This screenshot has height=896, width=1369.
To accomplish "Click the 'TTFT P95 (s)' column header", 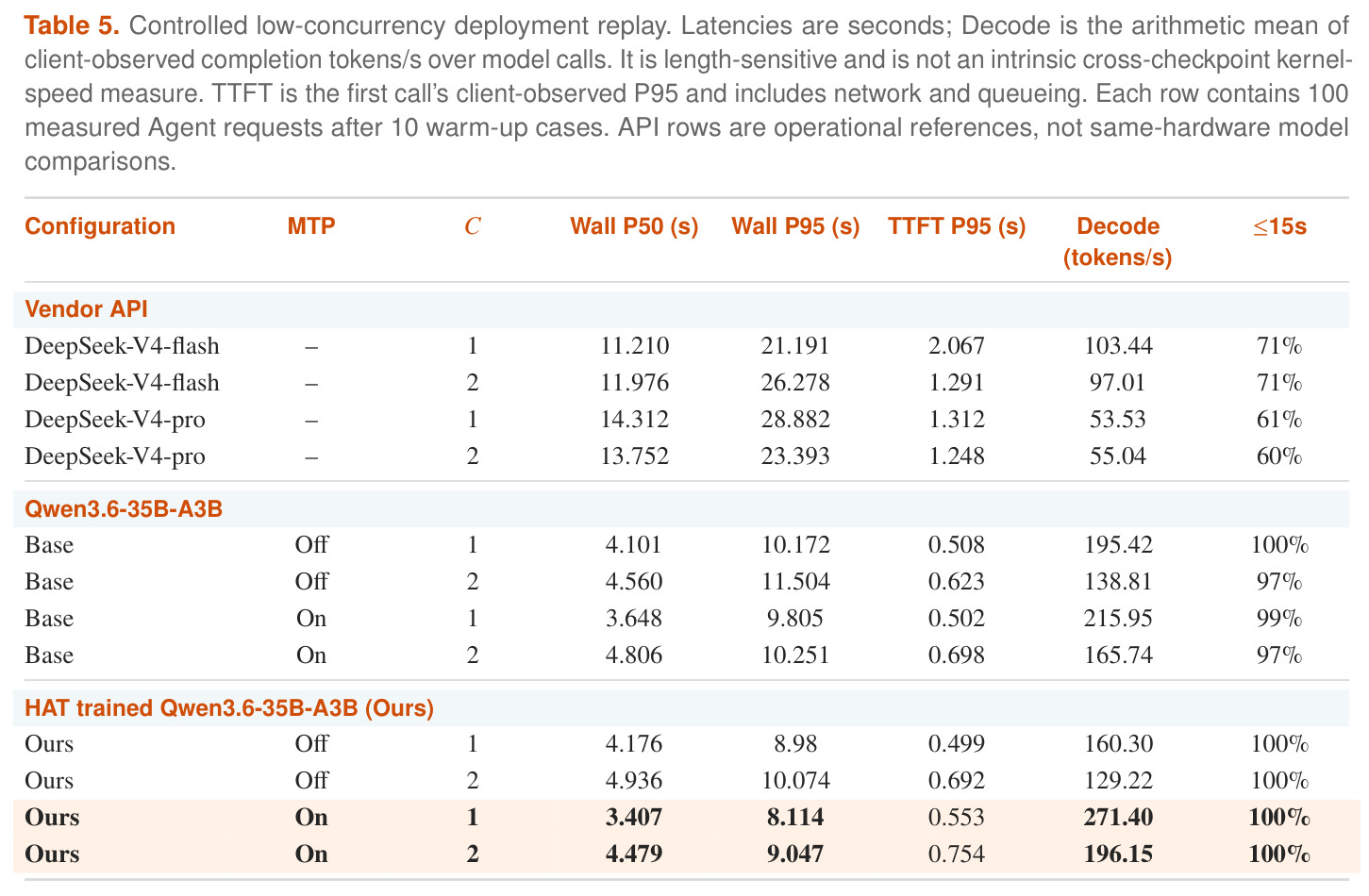I will pos(957,226).
